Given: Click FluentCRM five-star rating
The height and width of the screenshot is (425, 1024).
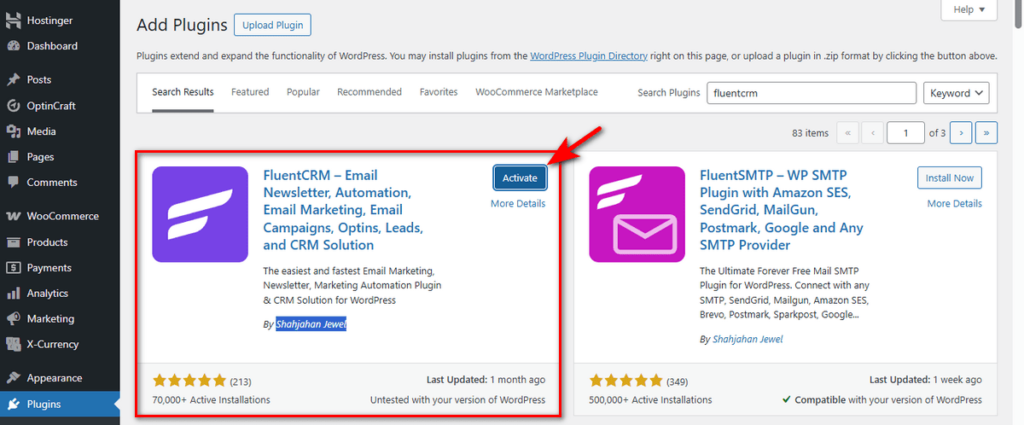Looking at the screenshot, I should point(189,380).
